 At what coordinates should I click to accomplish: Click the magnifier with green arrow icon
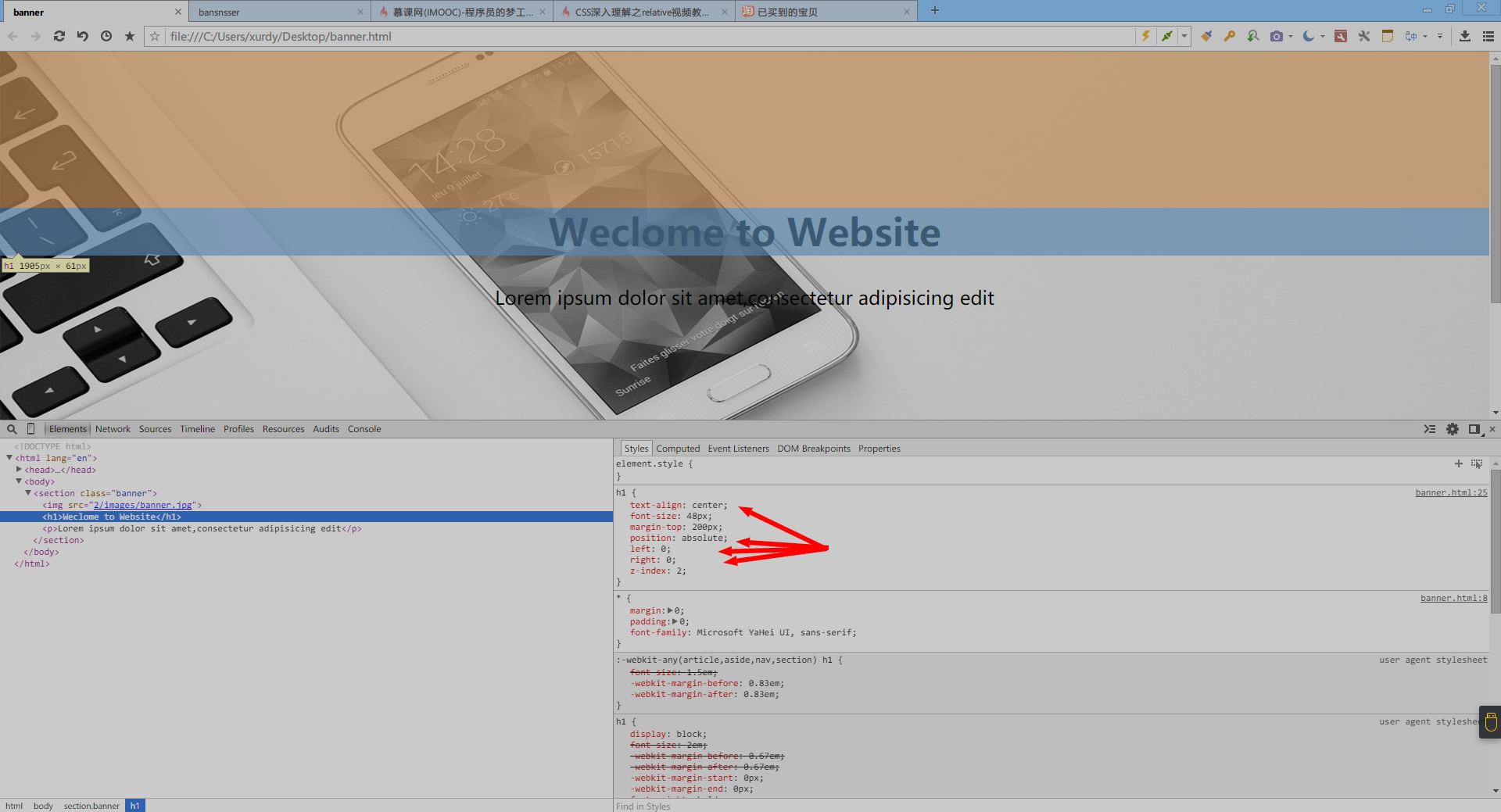1253,36
